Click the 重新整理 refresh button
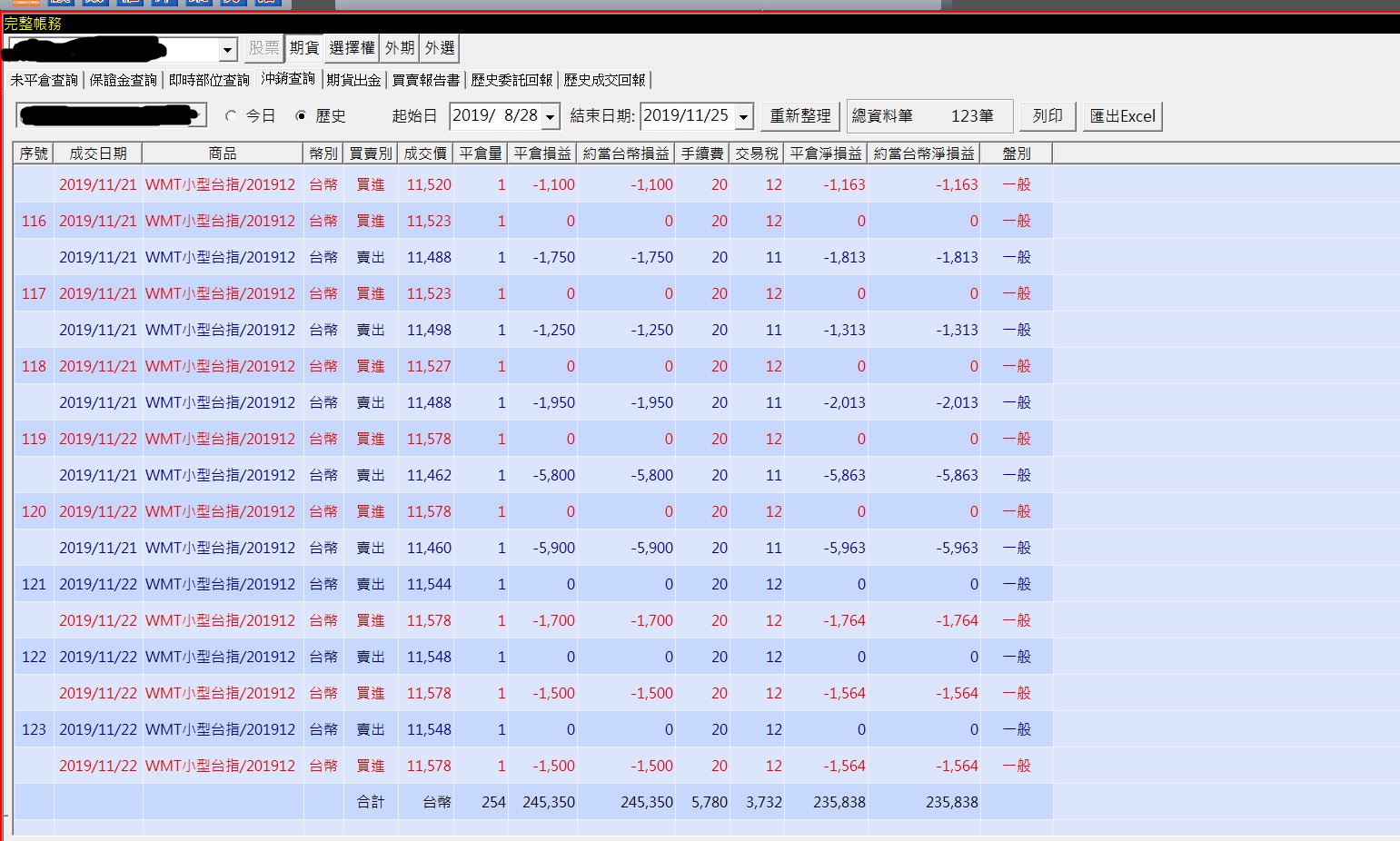Image resolution: width=1400 pixels, height=841 pixels. (800, 116)
